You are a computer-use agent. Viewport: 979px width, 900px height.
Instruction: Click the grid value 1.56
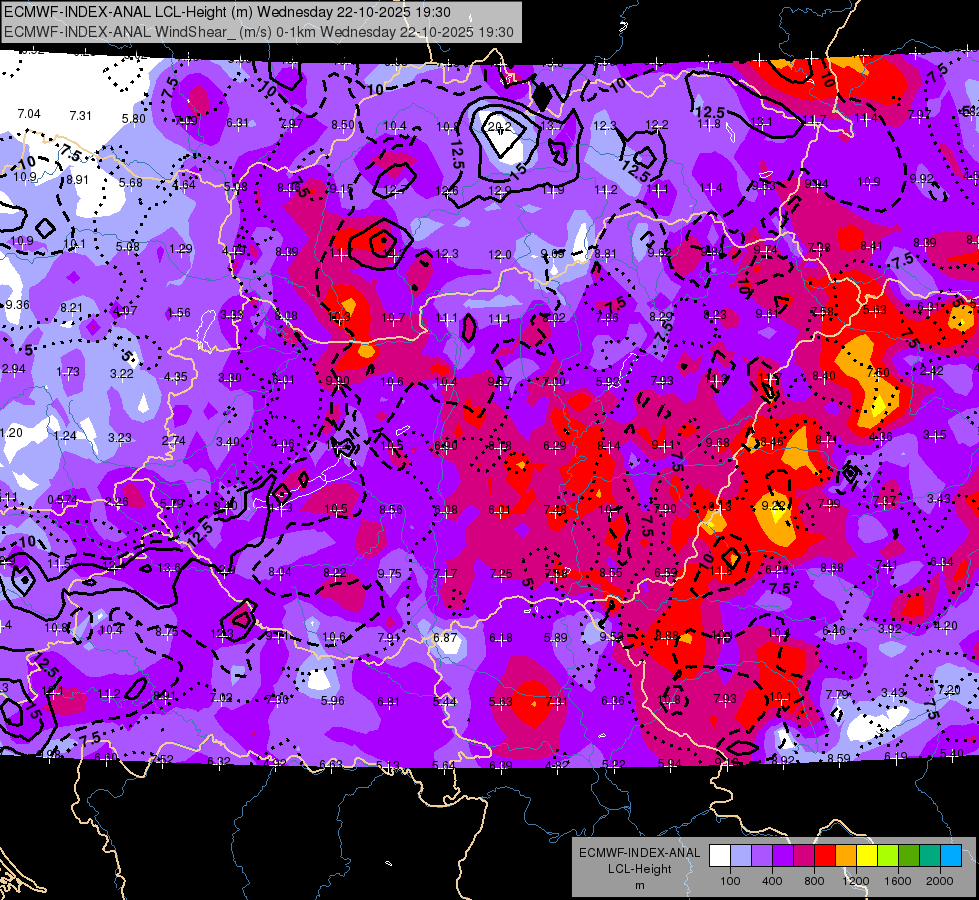tap(179, 312)
